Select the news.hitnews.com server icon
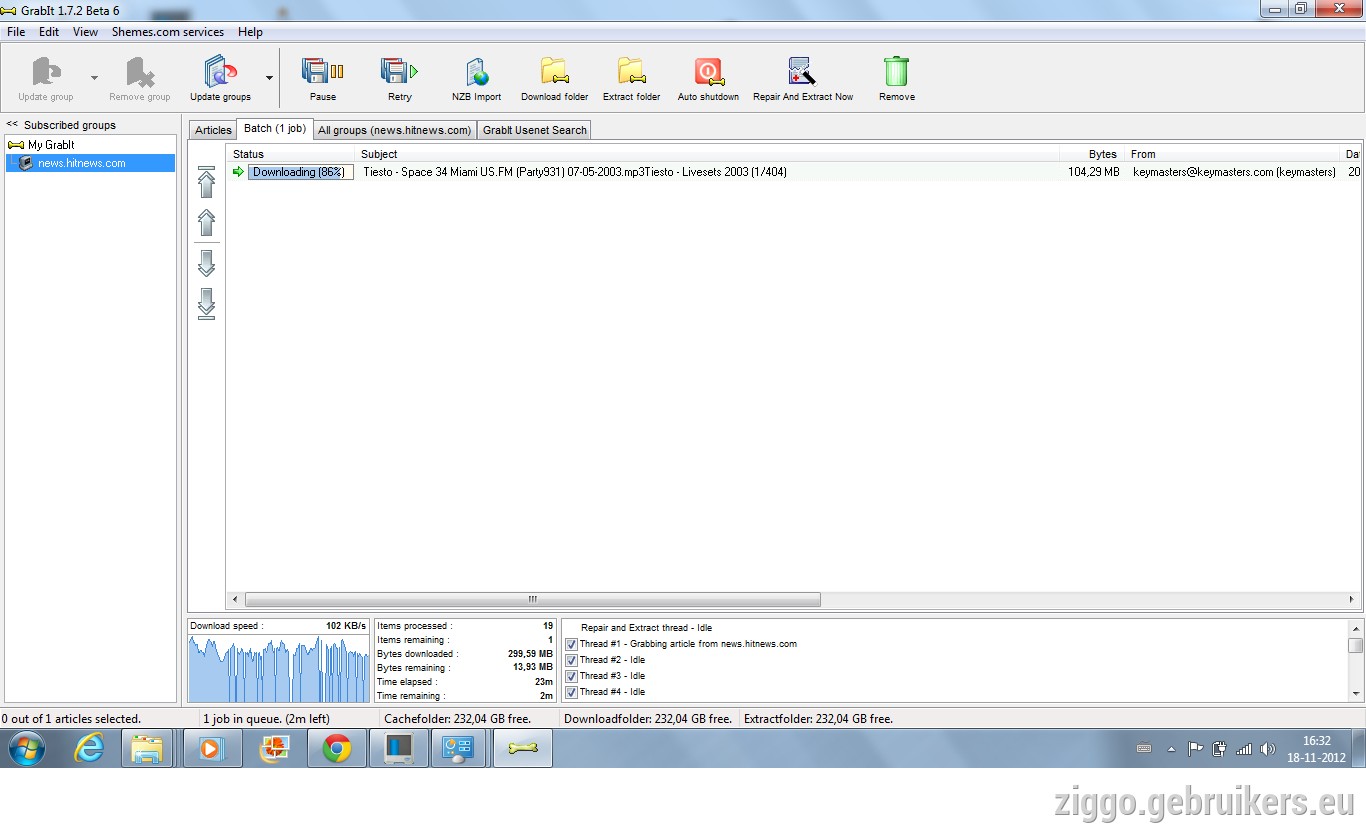 coord(26,163)
